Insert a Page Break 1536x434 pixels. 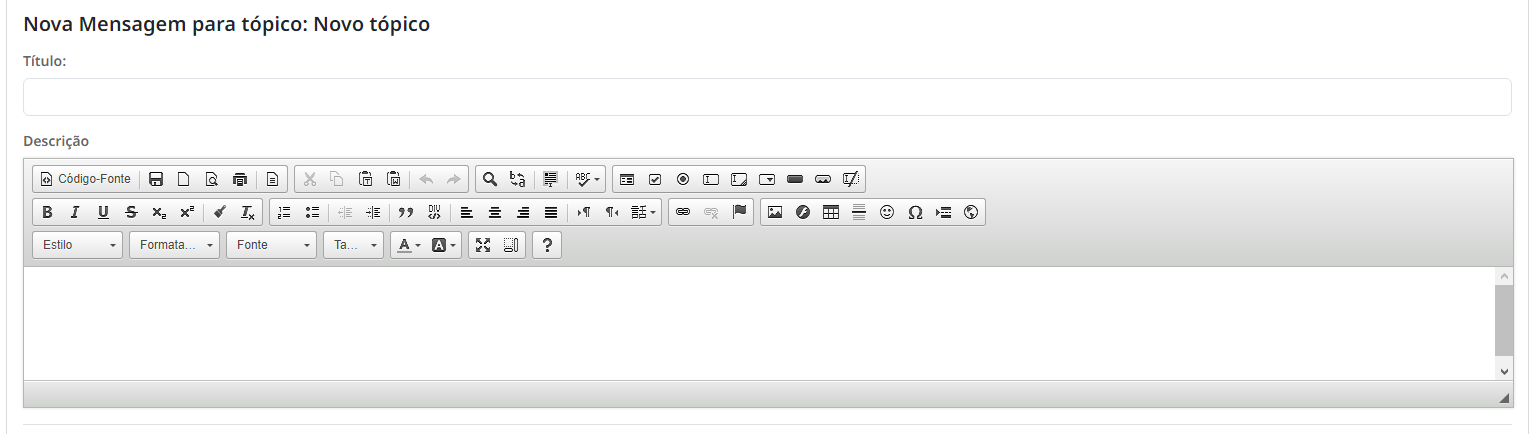tap(943, 212)
